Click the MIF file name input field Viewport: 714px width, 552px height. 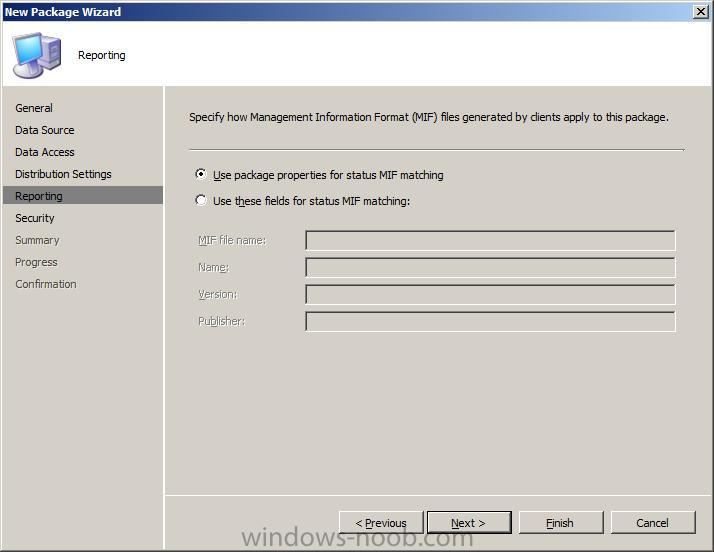point(490,240)
